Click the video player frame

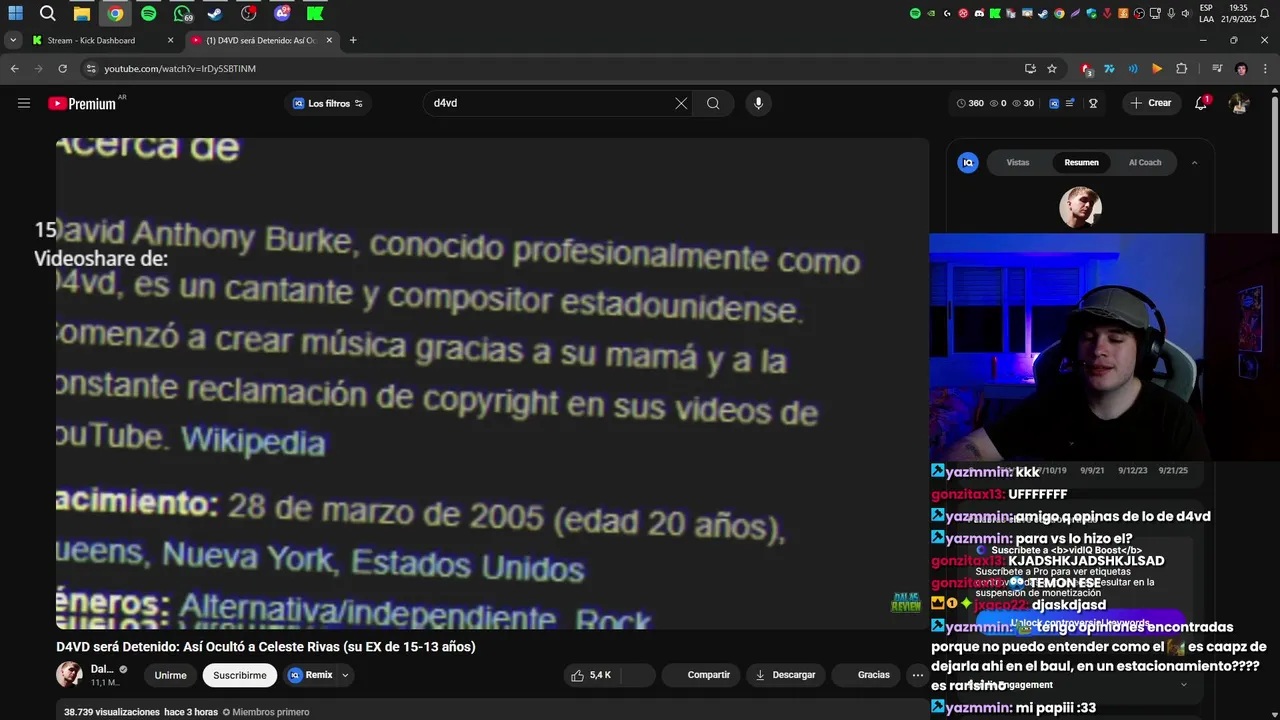pos(492,383)
